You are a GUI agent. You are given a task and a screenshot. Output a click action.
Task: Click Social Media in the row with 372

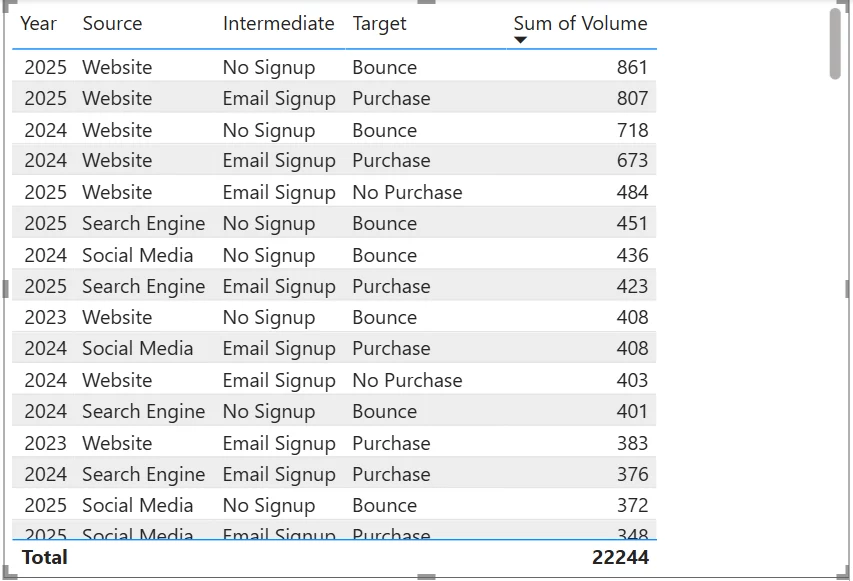point(138,506)
